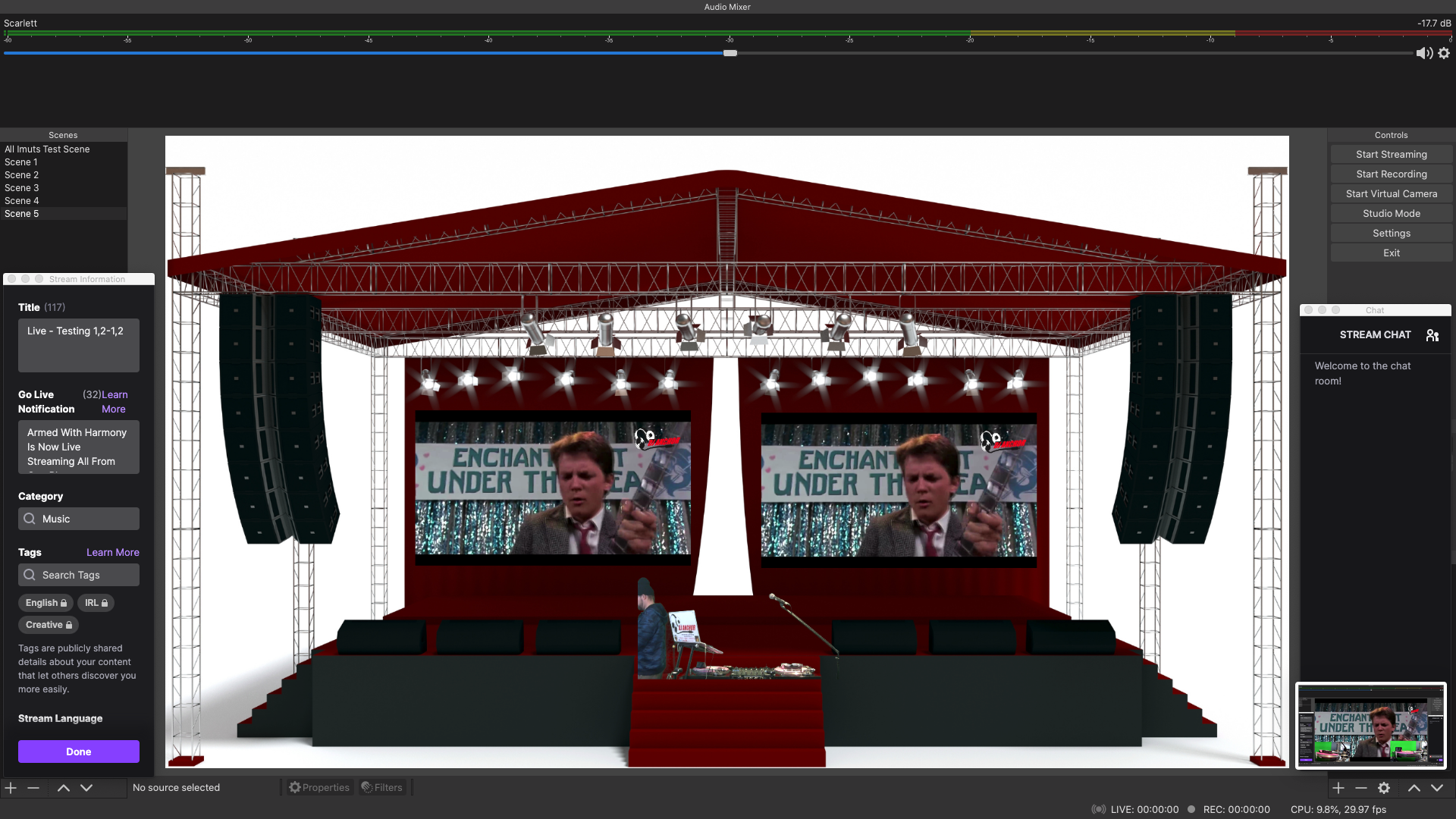Image resolution: width=1456 pixels, height=819 pixels.
Task: Toggle Studio Mode
Action: tap(1392, 213)
